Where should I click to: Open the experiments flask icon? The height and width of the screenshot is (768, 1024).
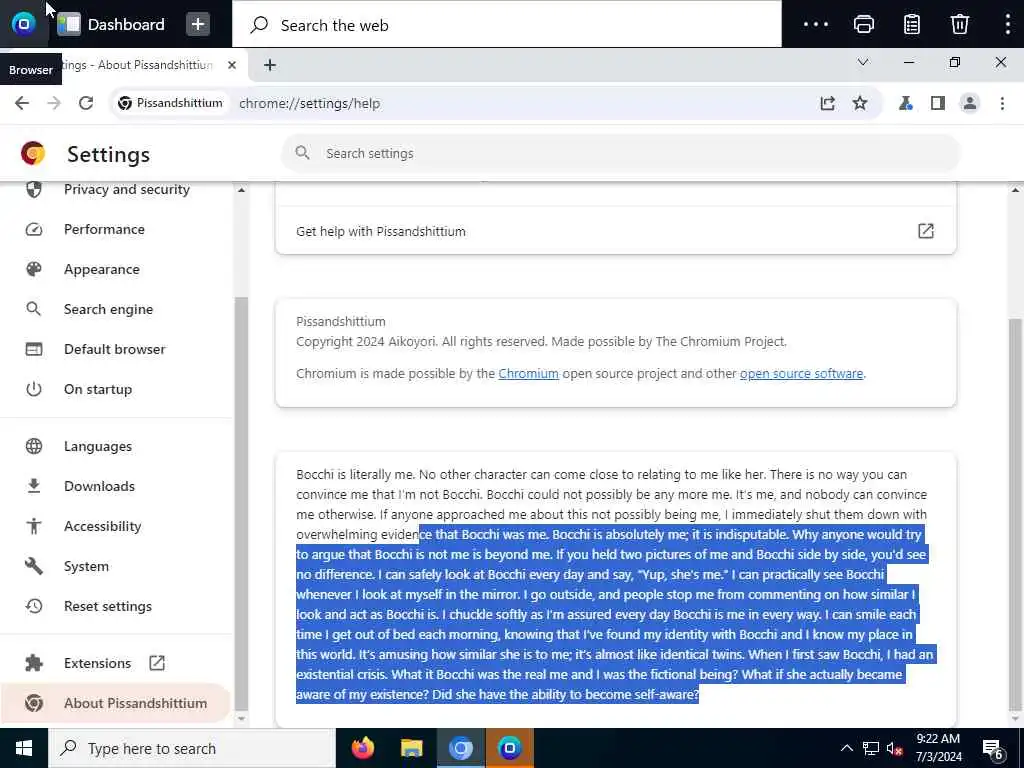[x=905, y=103]
